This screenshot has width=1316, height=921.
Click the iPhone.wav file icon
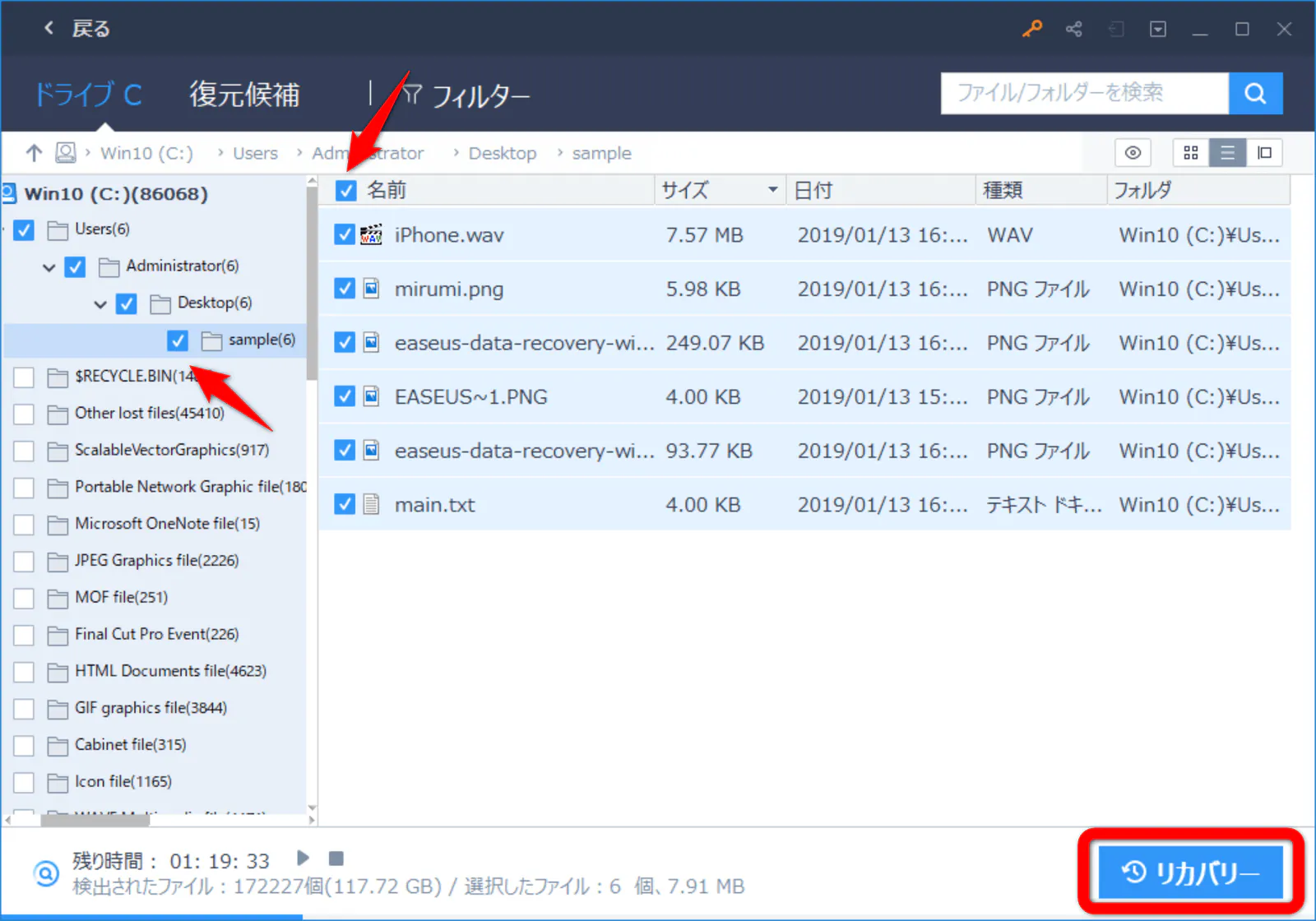[372, 235]
